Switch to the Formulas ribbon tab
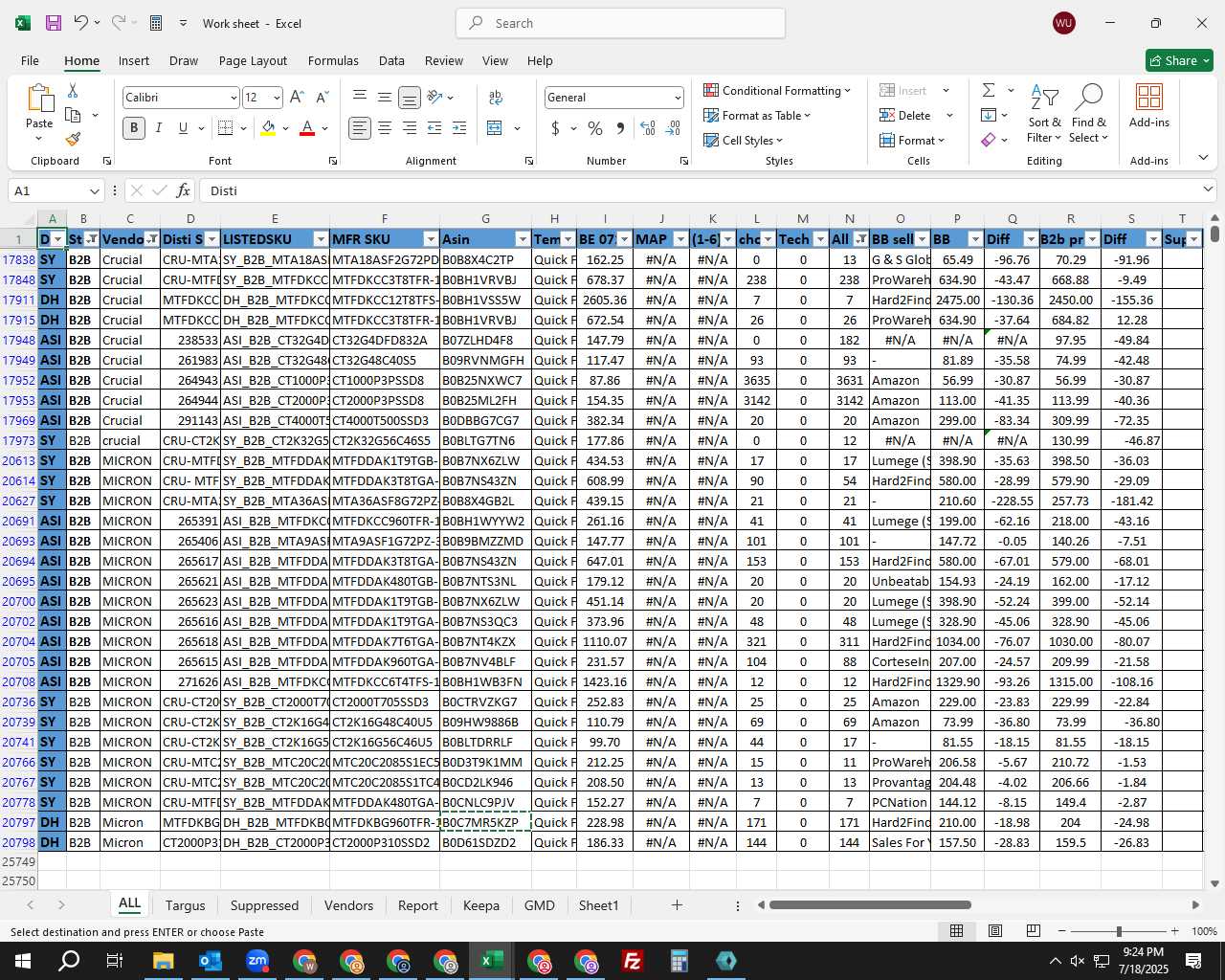1225x980 pixels. point(333,60)
